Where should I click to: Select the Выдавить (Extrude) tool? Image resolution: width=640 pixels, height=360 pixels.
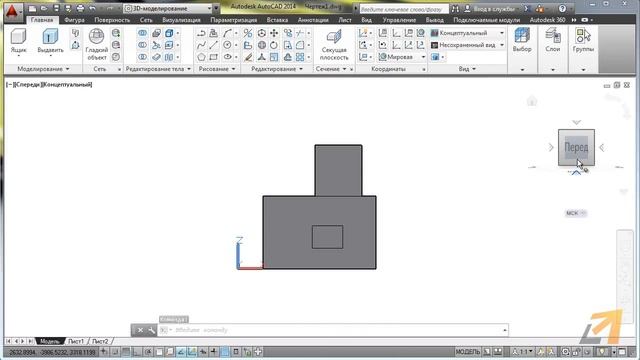(50, 41)
